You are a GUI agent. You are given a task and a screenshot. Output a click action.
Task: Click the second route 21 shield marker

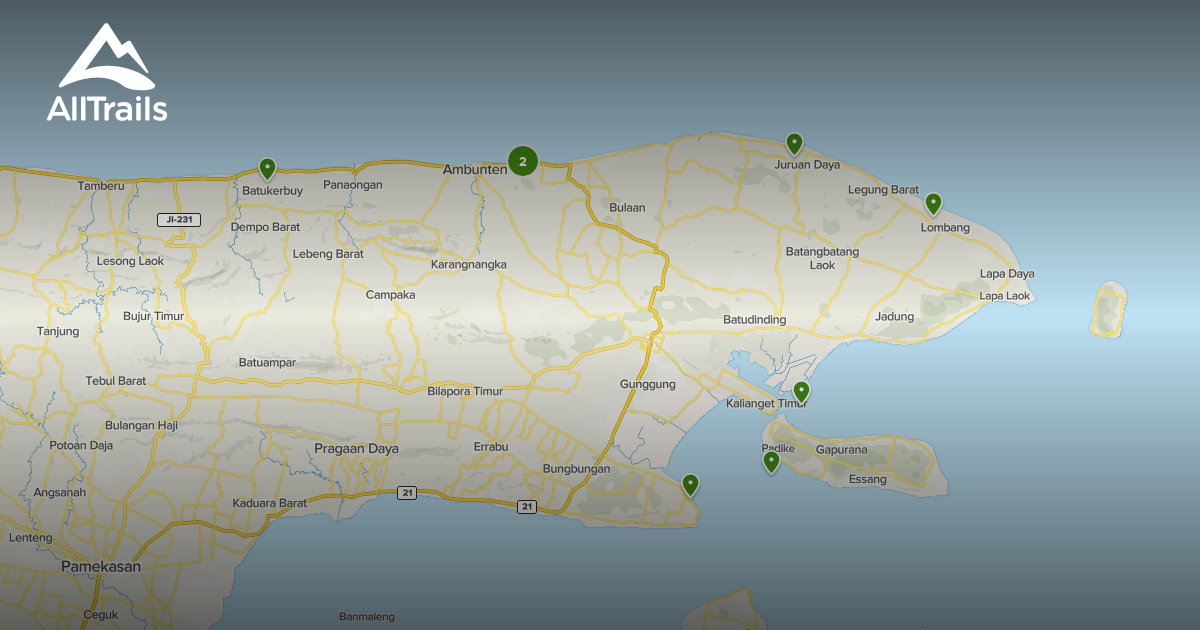528,506
